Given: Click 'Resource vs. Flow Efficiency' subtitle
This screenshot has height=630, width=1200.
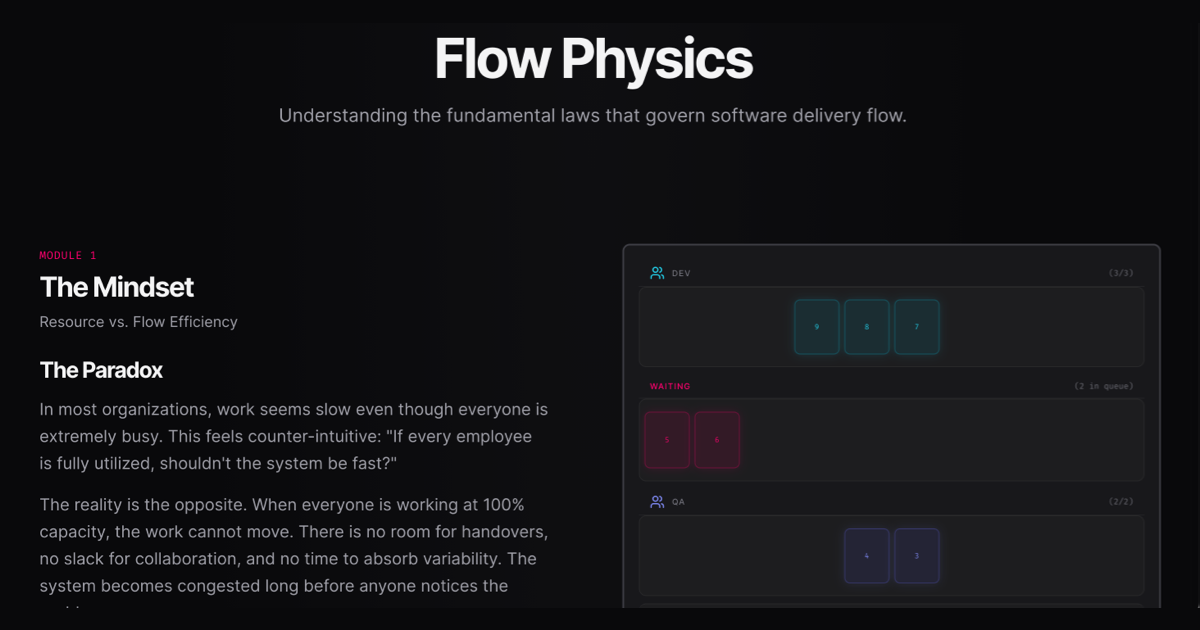Looking at the screenshot, I should coord(138,322).
